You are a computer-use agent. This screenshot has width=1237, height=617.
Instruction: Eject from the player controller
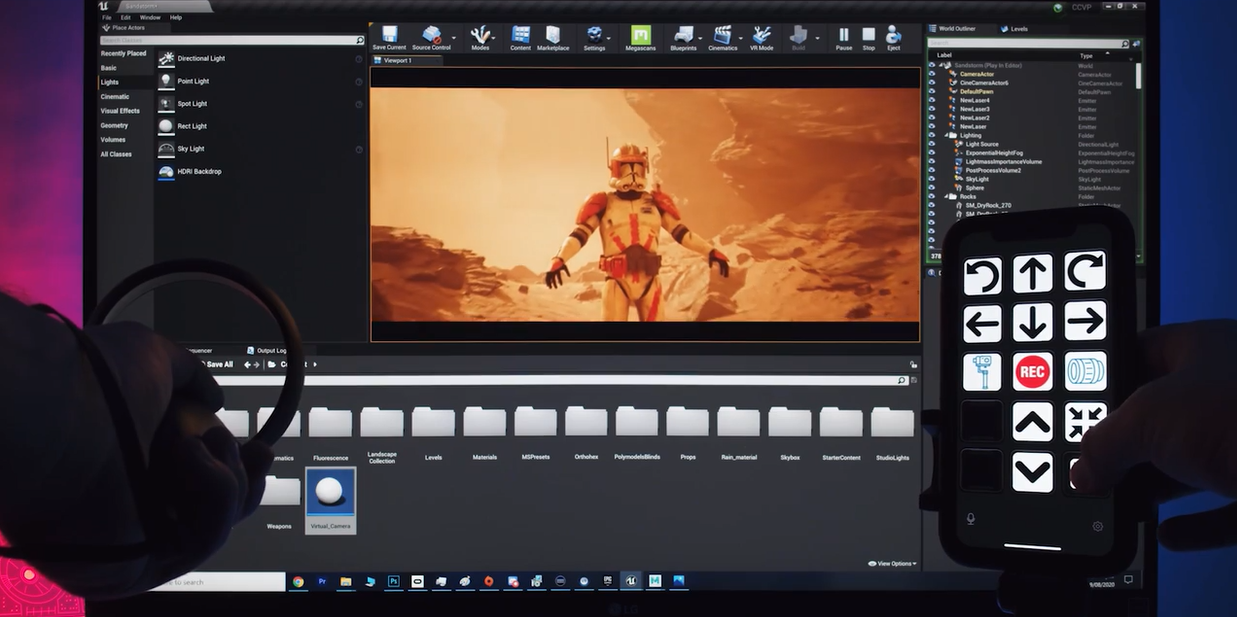point(894,38)
